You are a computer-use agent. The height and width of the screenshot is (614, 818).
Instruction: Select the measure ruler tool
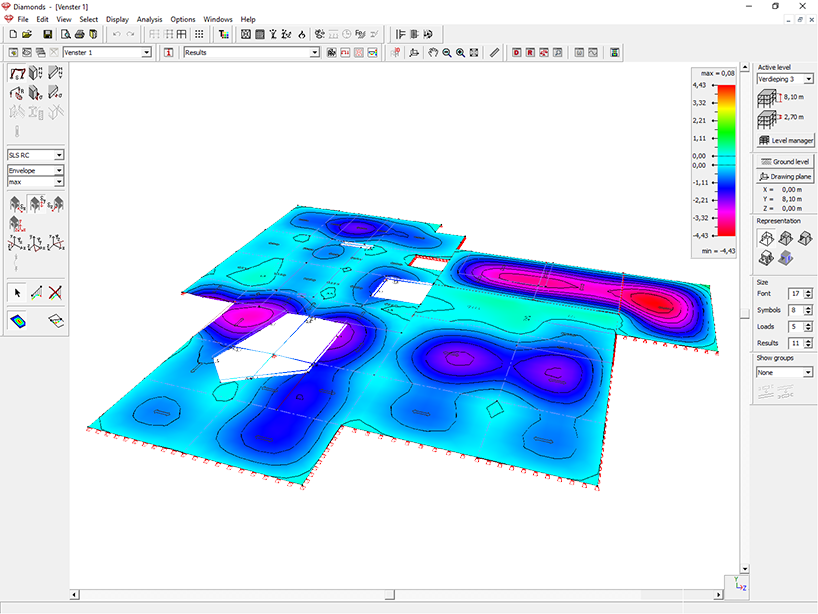494,52
